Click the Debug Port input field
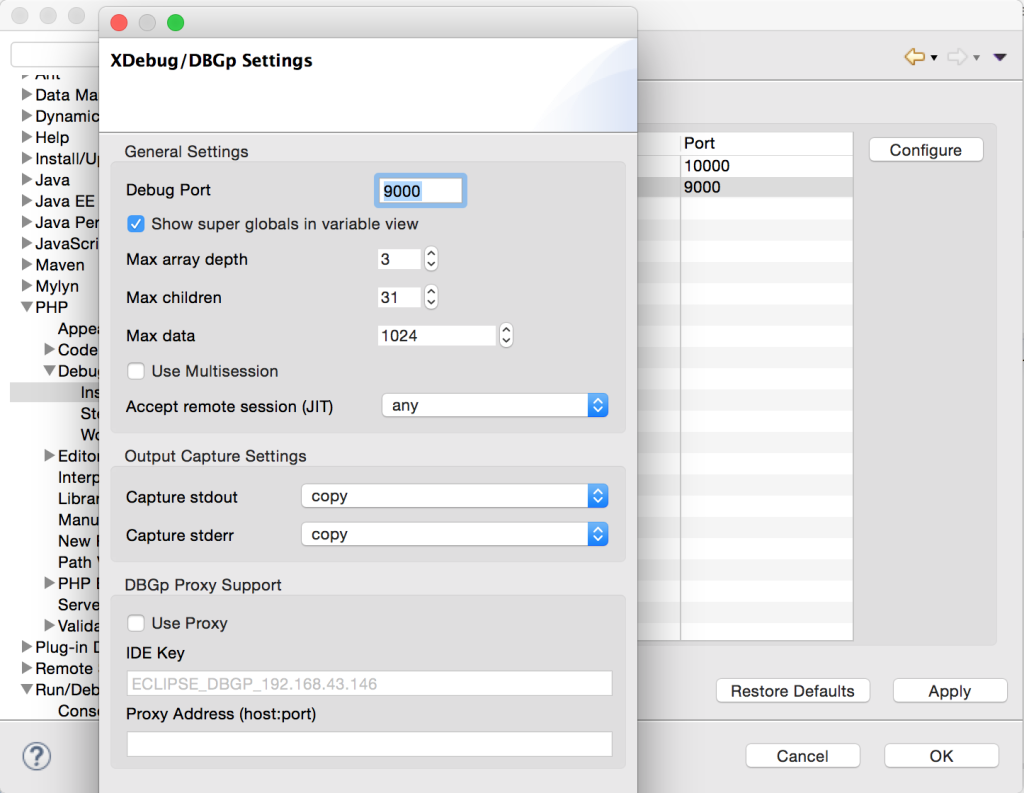 [419, 190]
